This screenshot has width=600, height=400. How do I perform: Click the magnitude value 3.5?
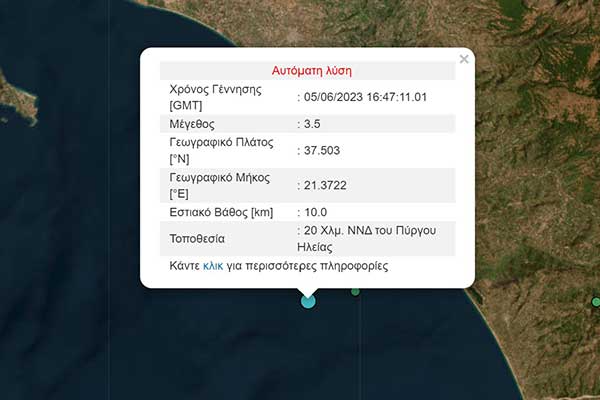[x=313, y=124]
